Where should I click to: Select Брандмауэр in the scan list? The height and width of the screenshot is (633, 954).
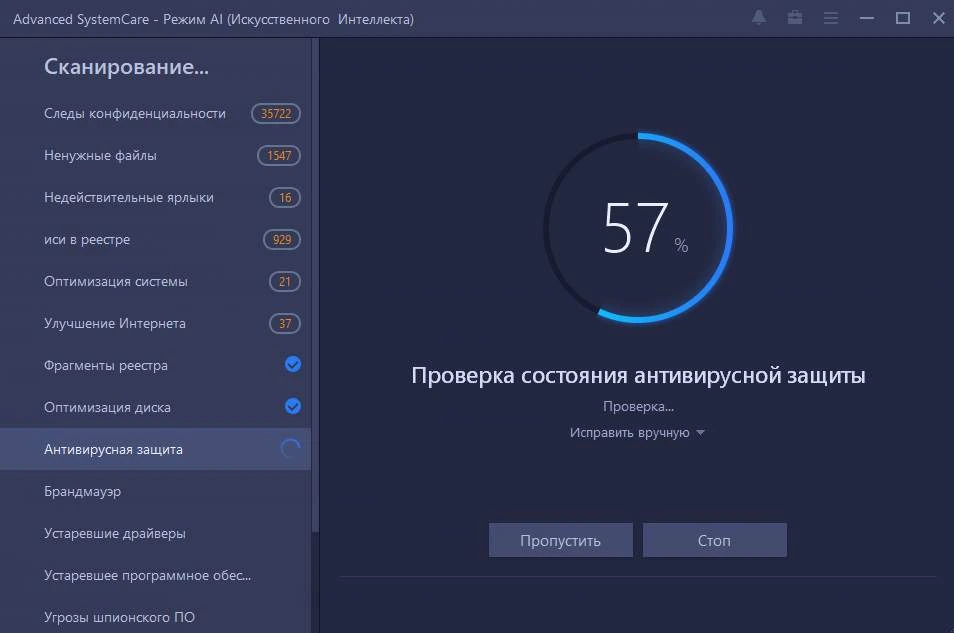coord(155,491)
